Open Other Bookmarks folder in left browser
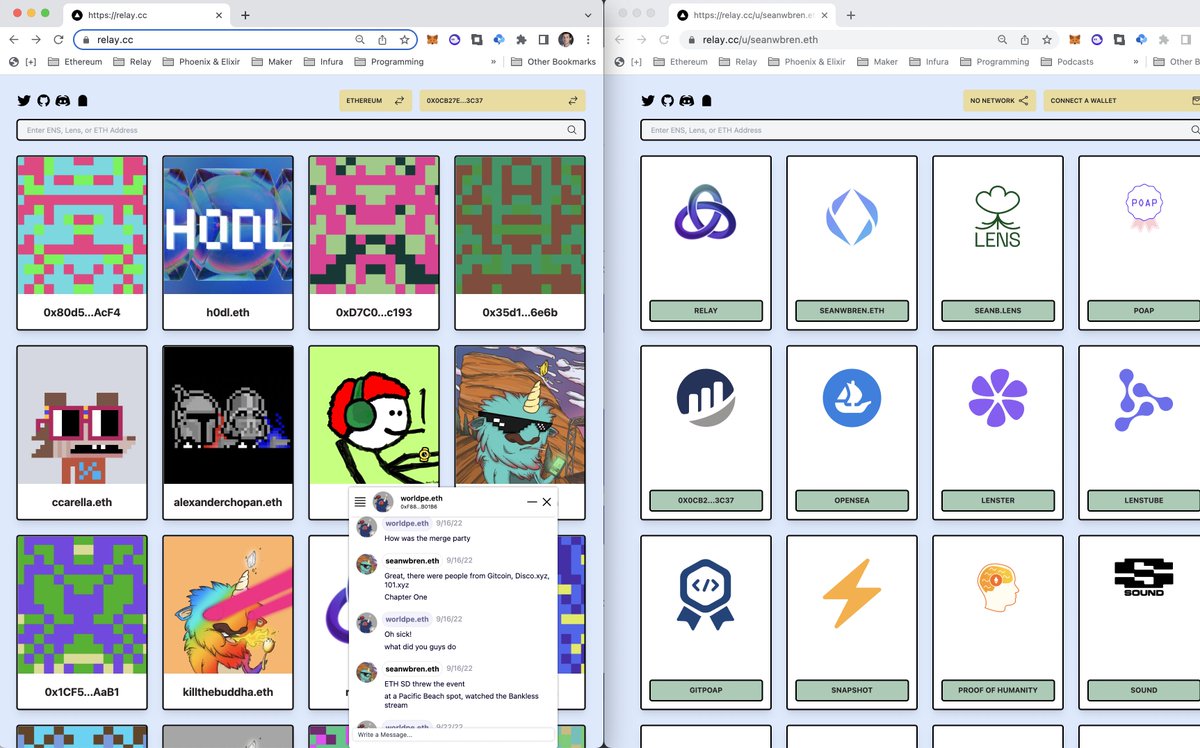This screenshot has width=1200, height=748. coord(553,62)
